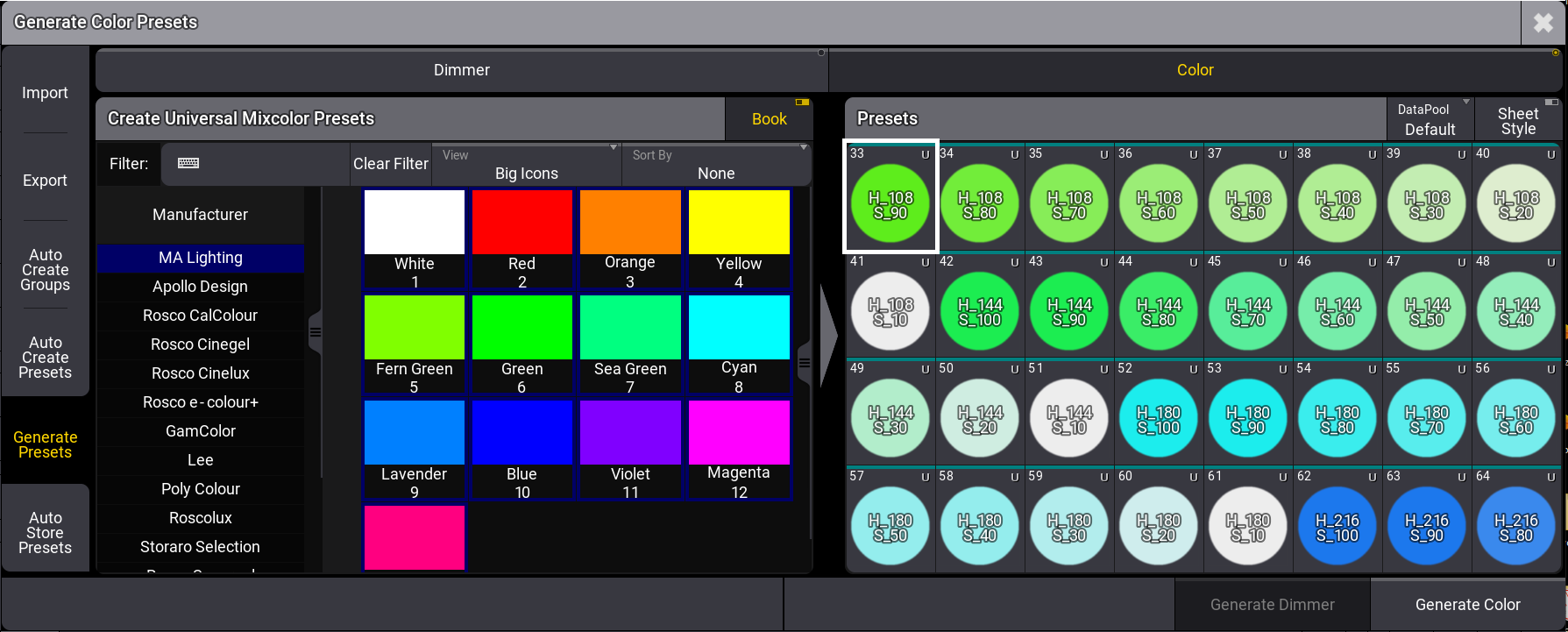Switch to the Export tab

46,181
